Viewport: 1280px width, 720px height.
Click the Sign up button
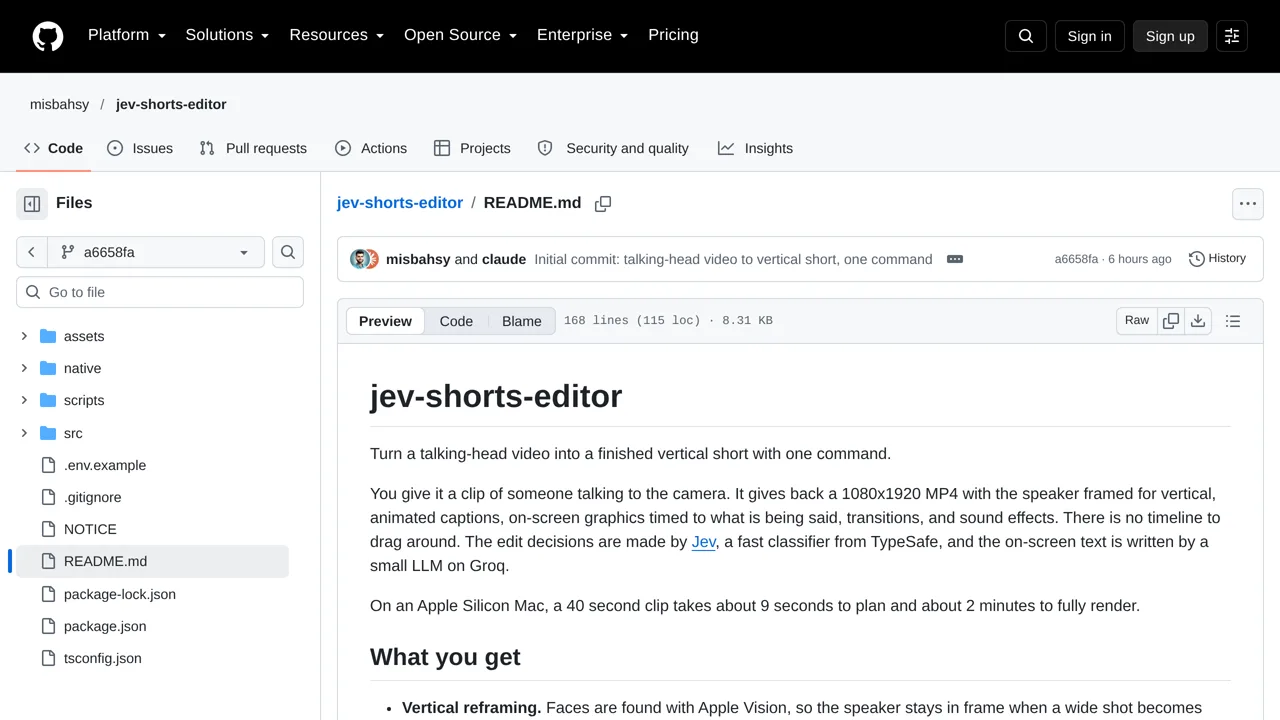tap(1170, 36)
